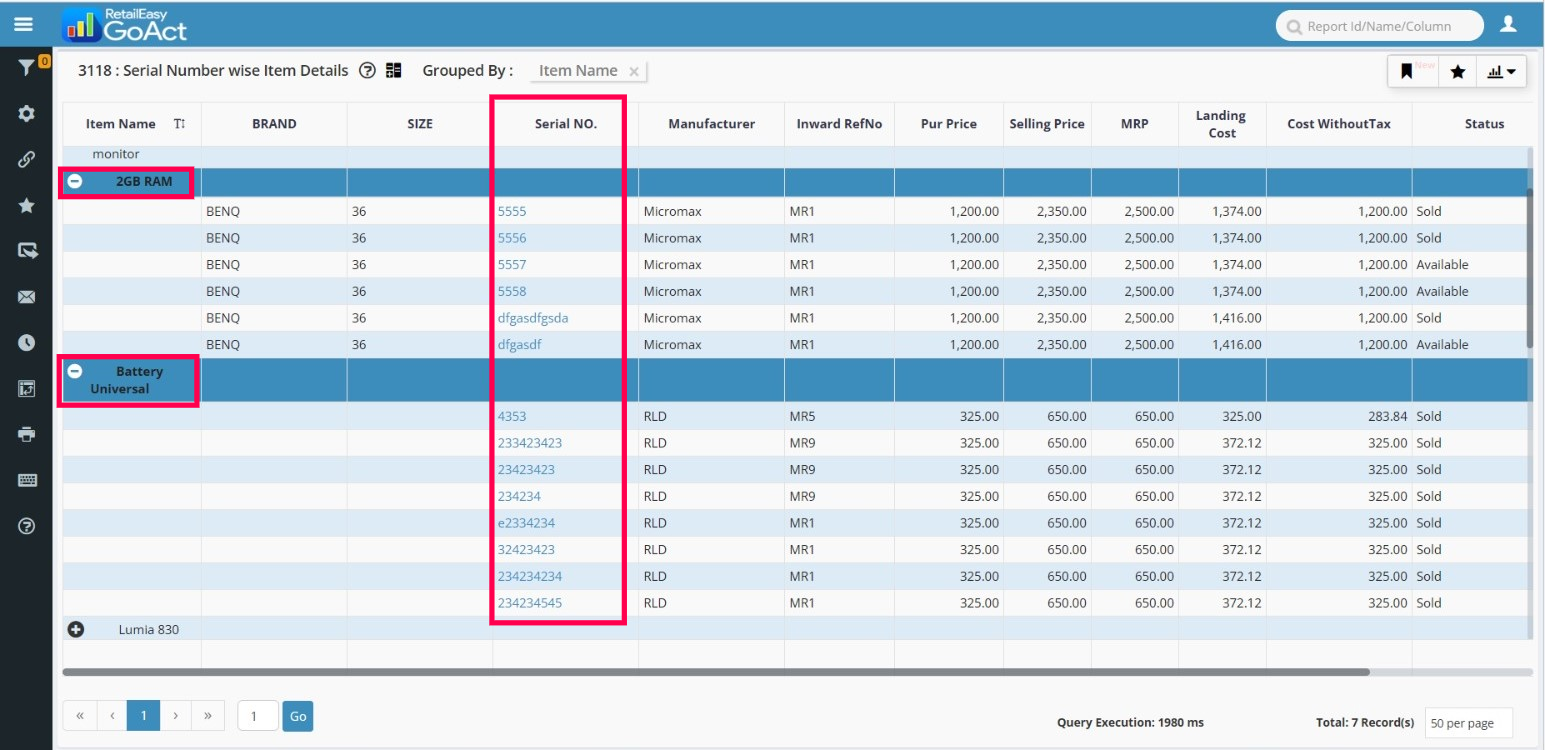Click the settings gear in sidebar
Image resolution: width=1545 pixels, height=750 pixels.
27,114
